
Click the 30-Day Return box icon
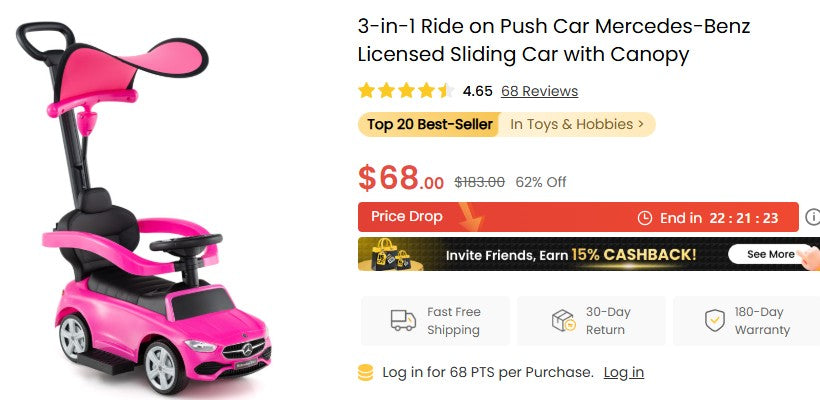click(x=563, y=321)
